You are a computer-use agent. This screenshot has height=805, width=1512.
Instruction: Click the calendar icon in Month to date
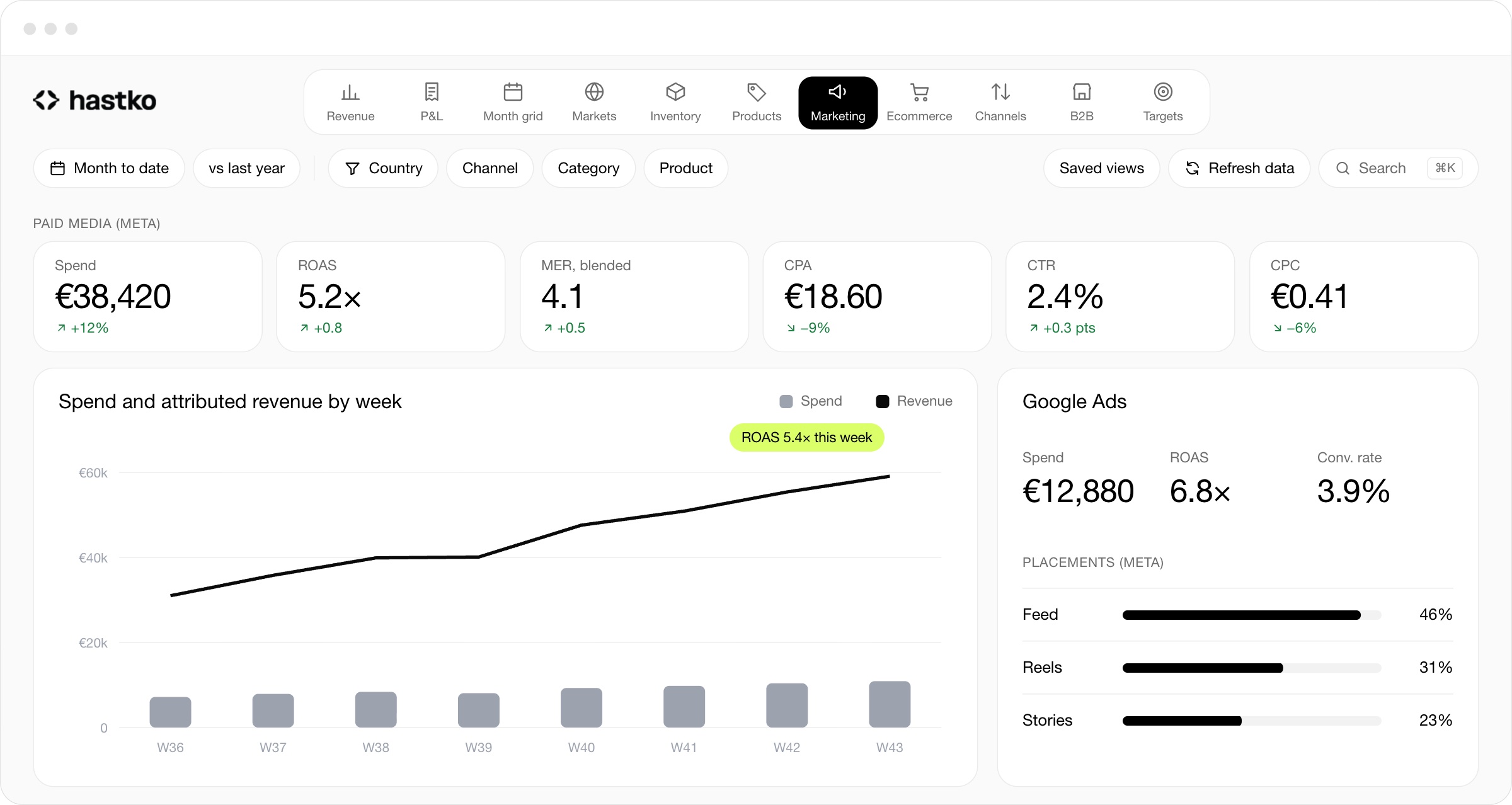57,168
